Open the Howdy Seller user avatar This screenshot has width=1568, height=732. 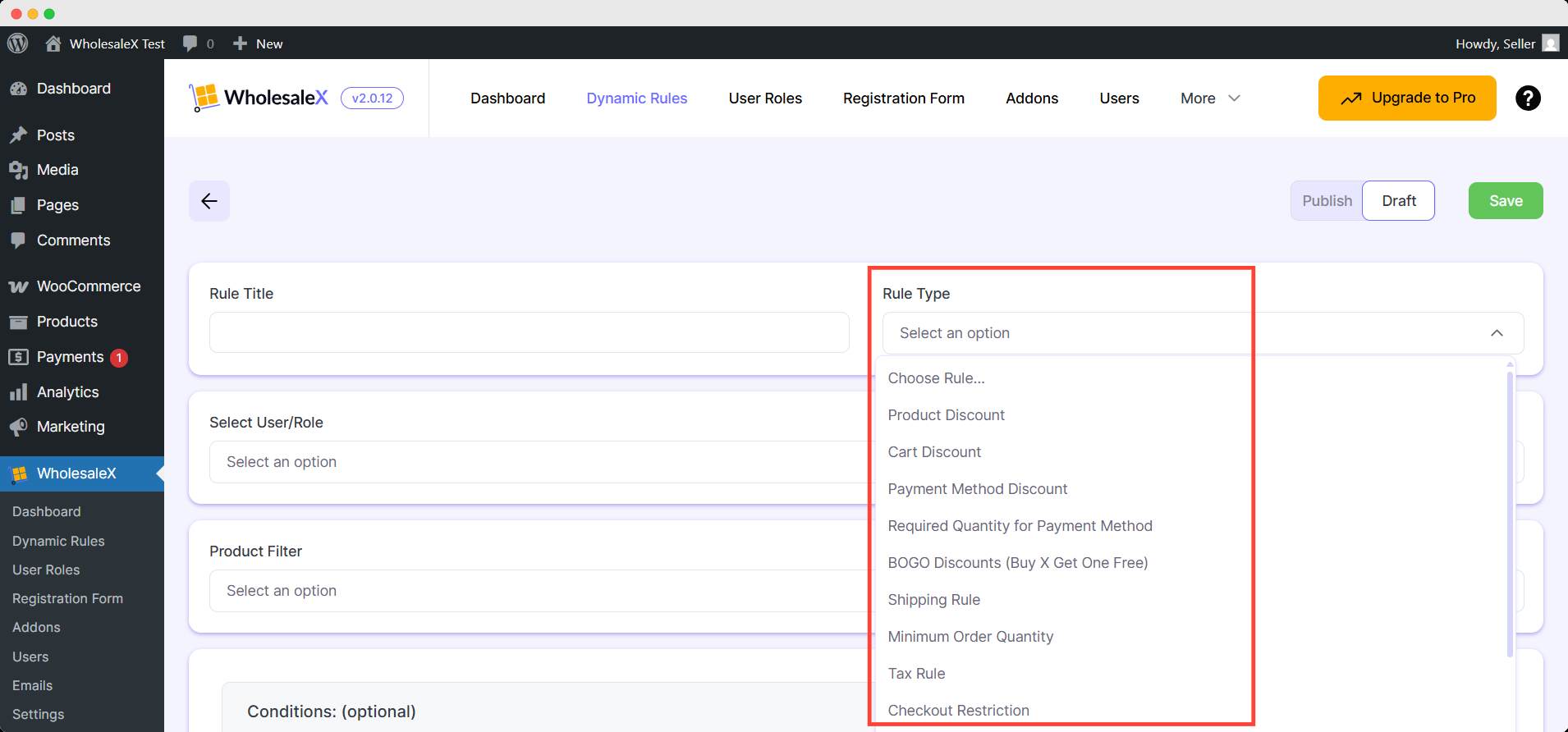(x=1551, y=43)
